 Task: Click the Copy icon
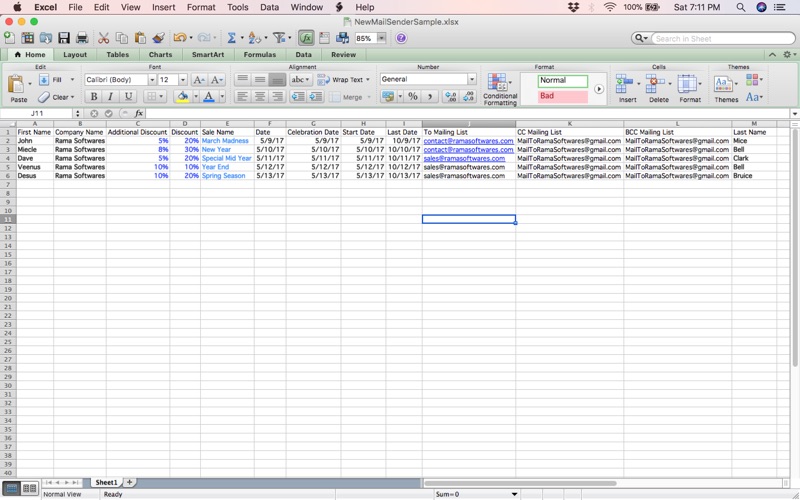tap(121, 38)
